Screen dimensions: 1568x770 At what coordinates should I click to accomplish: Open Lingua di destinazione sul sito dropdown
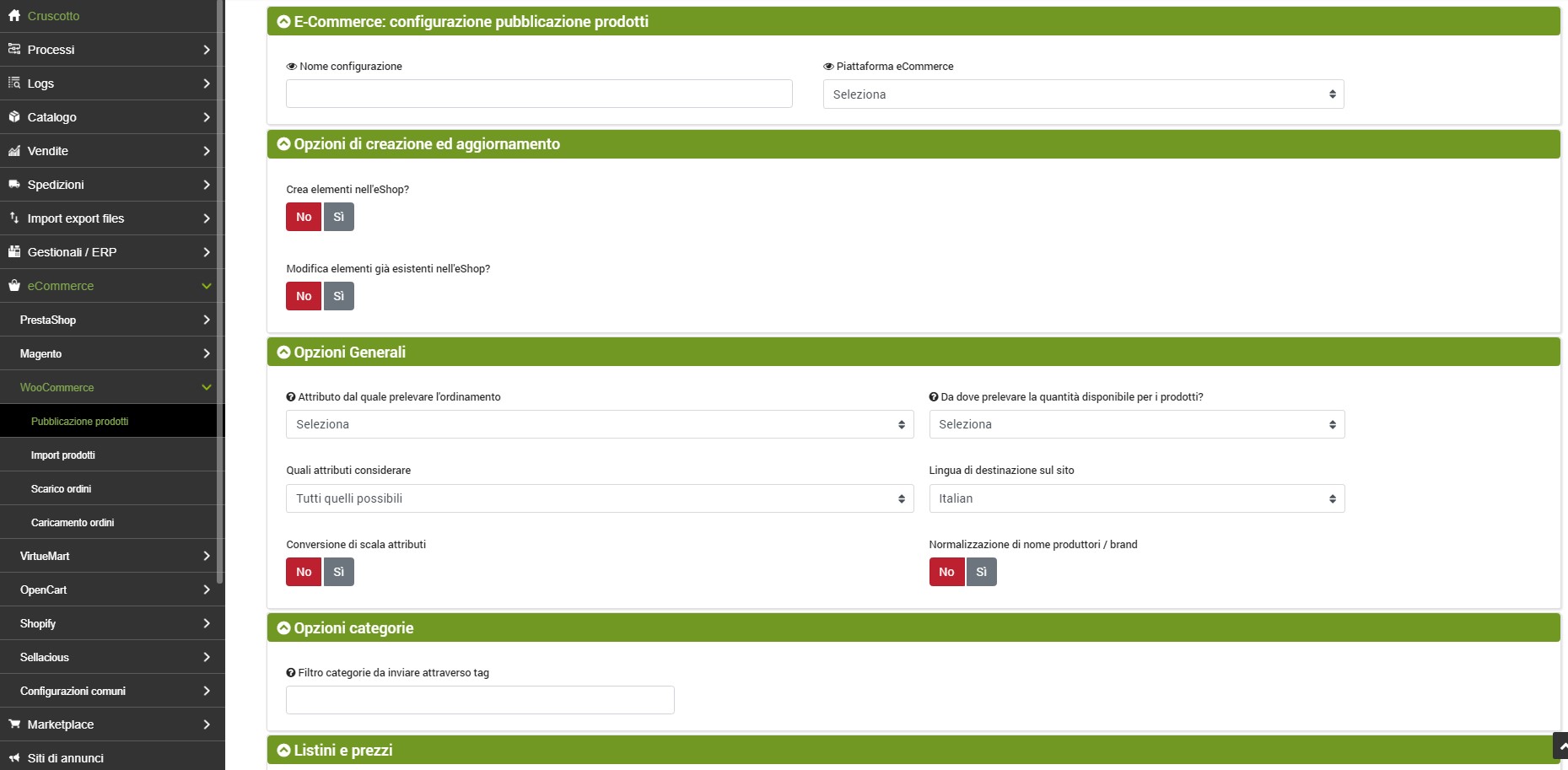click(x=1136, y=498)
